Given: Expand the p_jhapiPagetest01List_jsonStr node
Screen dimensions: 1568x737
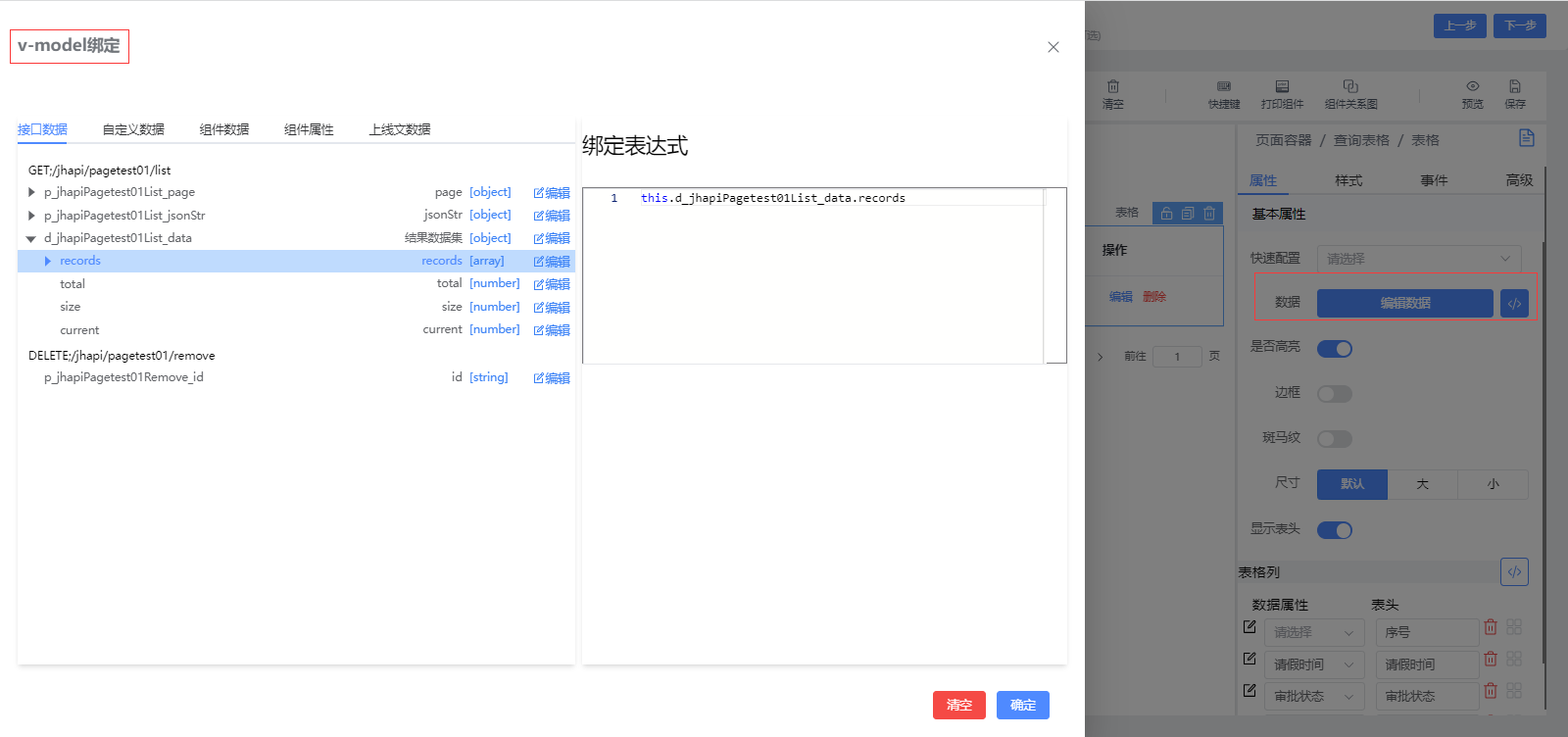Looking at the screenshot, I should [31, 216].
